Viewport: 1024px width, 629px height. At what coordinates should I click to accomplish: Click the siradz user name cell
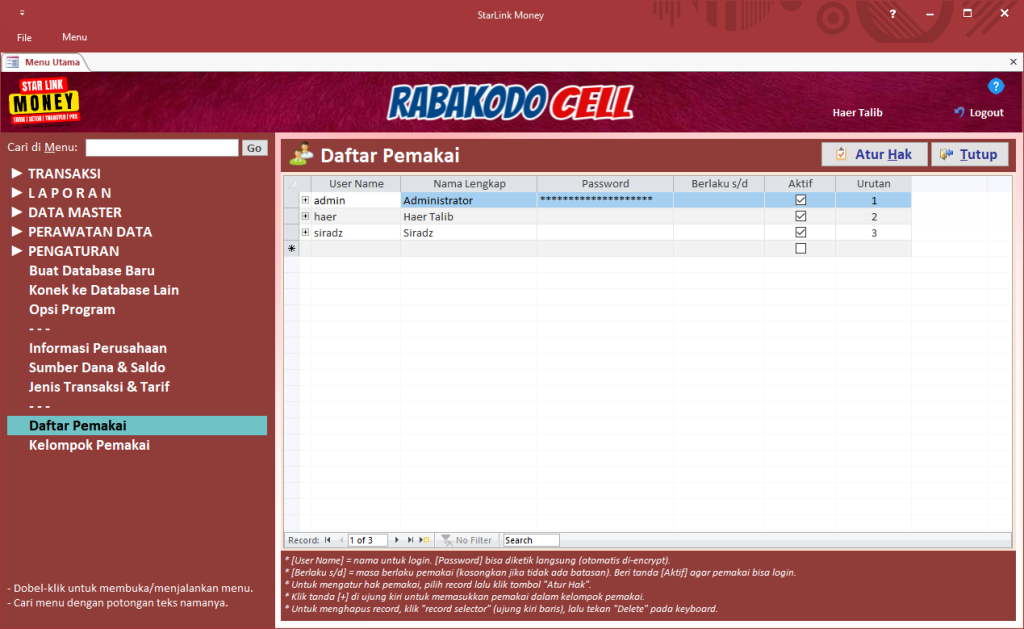356,233
